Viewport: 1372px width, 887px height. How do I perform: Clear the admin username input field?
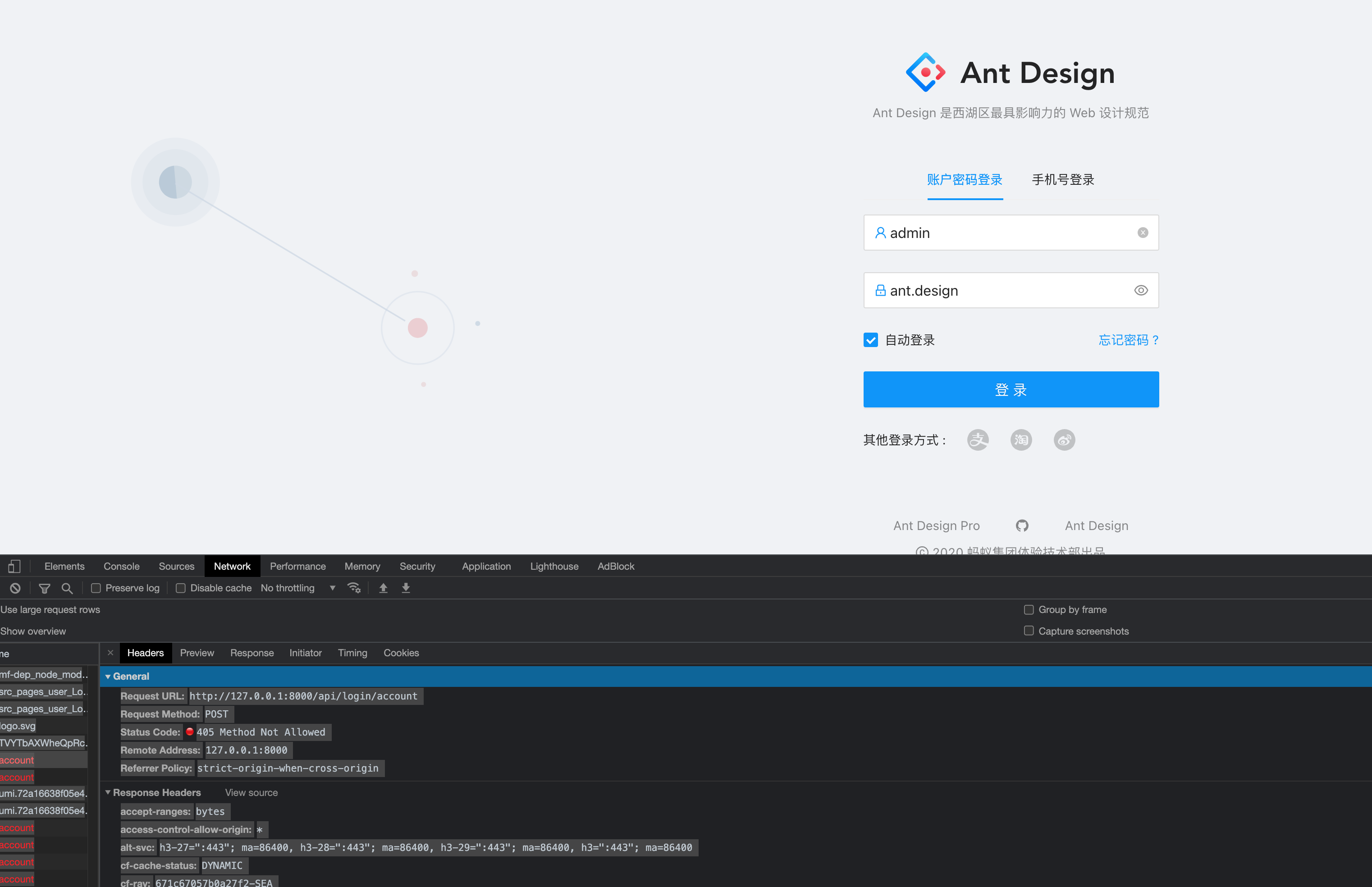click(1142, 232)
